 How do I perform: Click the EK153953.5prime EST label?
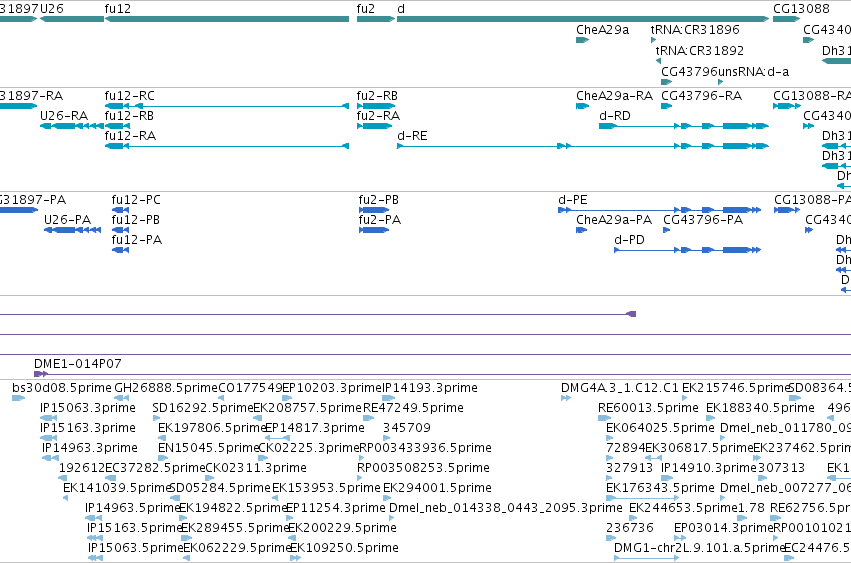326,488
